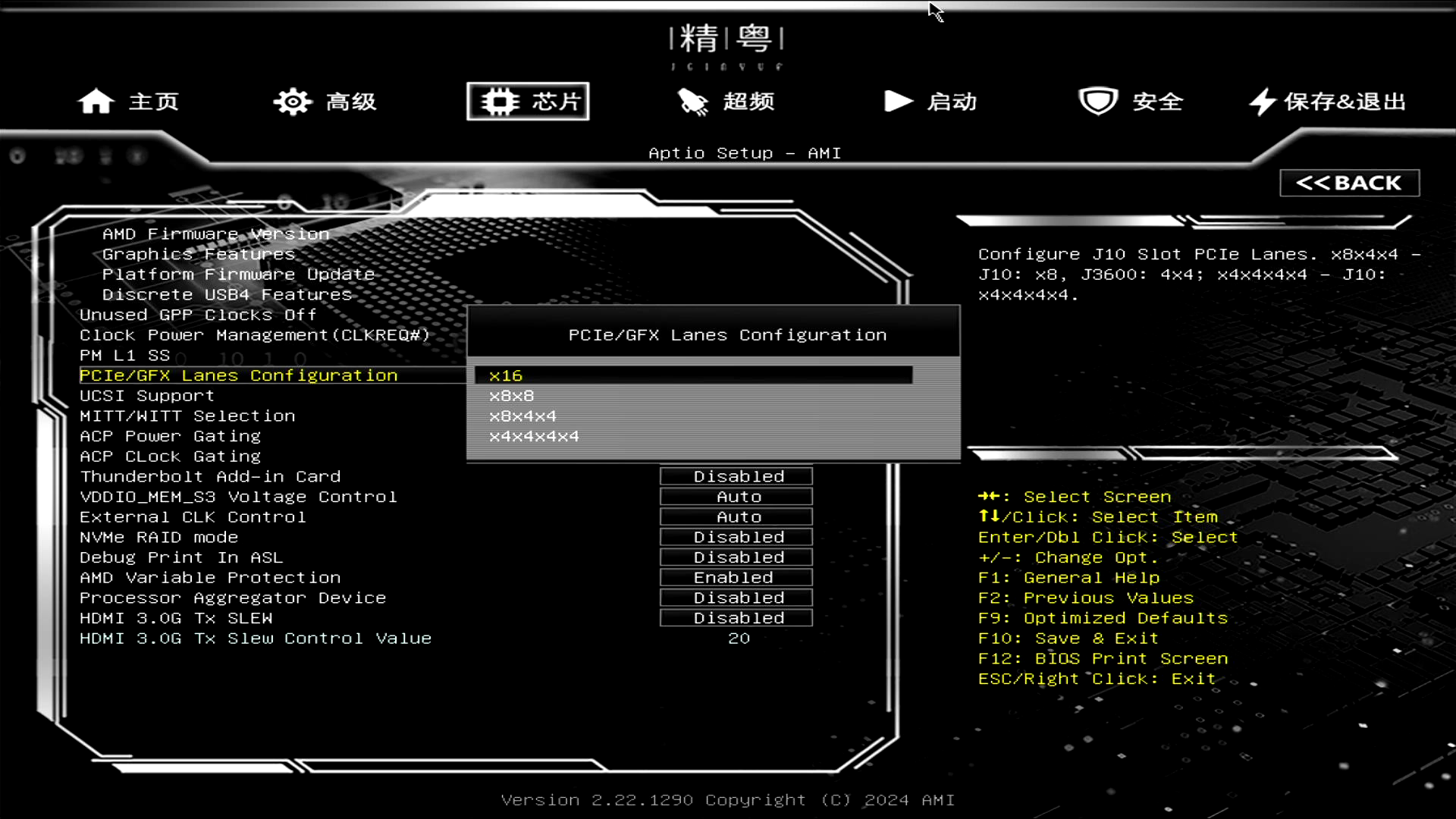1456x819 pixels.
Task: Toggle NVMe RAID mode Disabled value
Action: (x=736, y=538)
